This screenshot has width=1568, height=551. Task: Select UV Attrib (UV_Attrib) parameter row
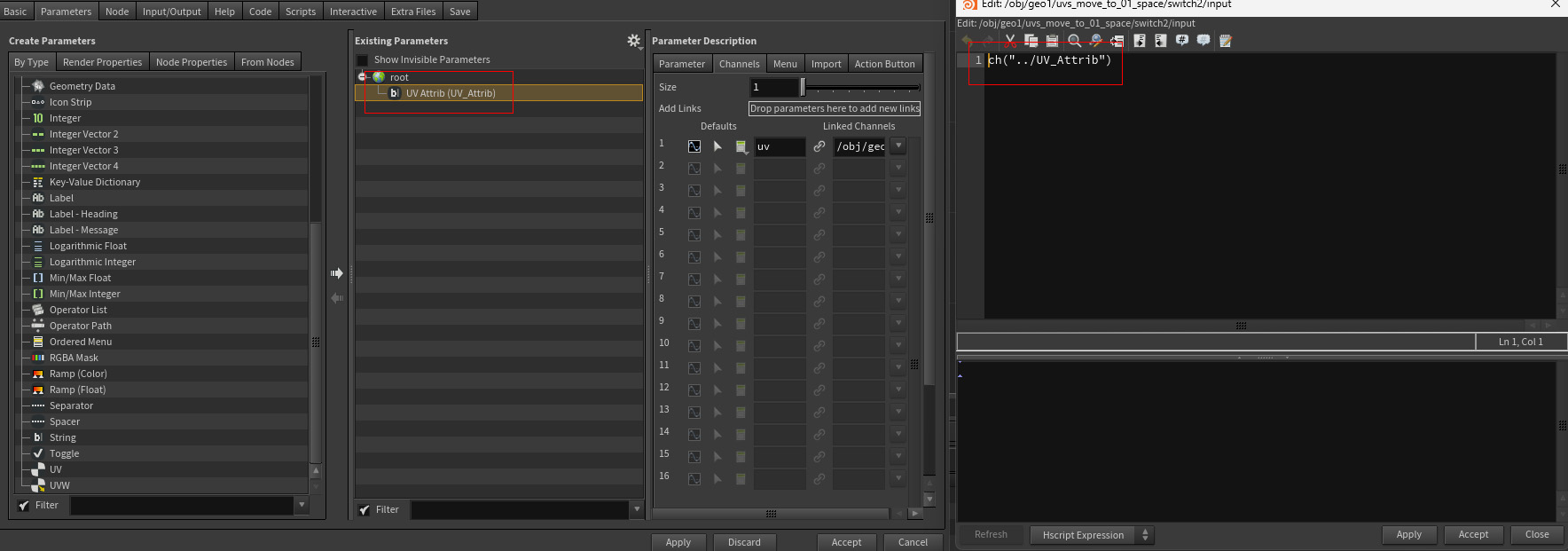click(498, 93)
